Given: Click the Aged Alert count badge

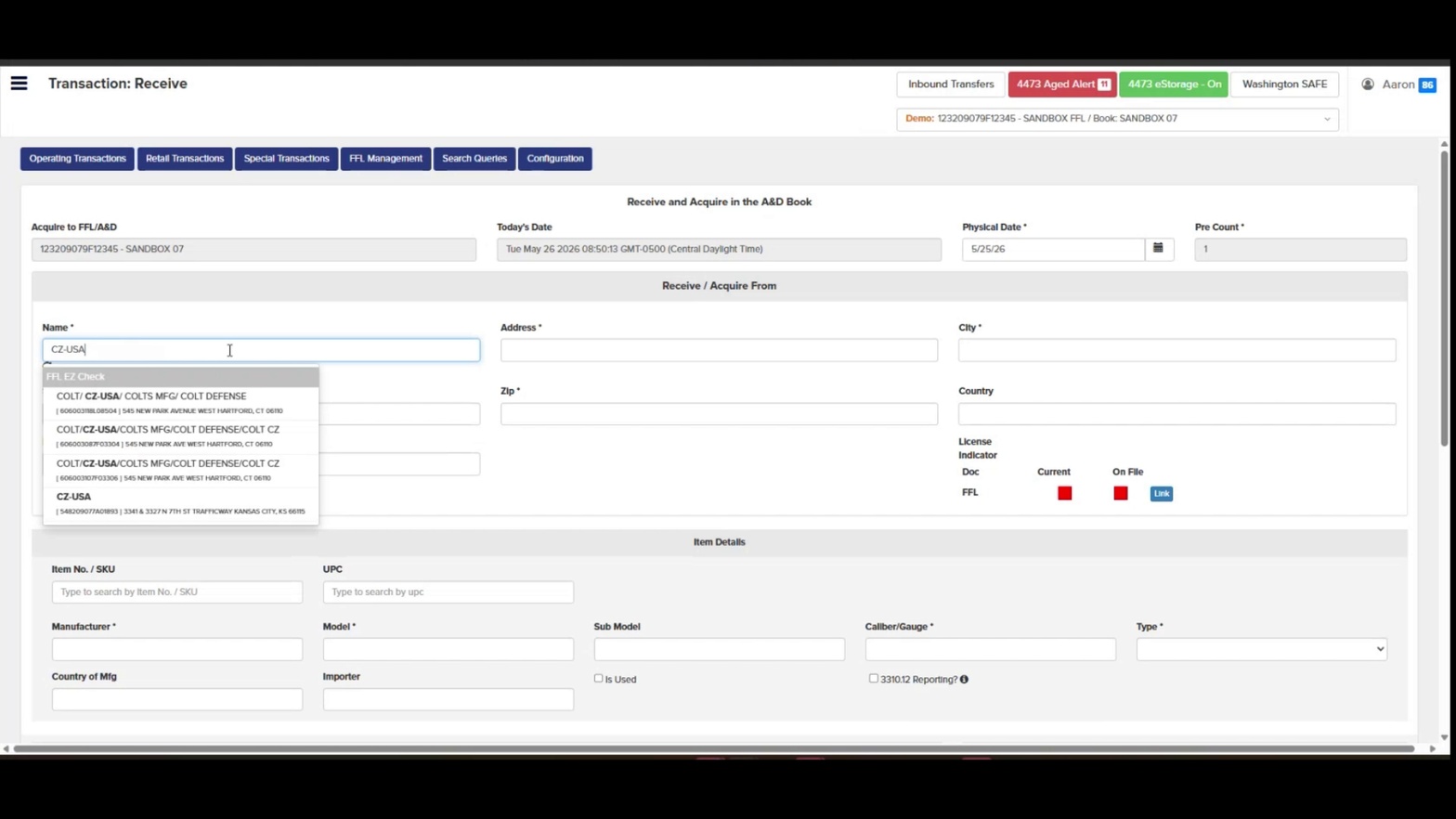Looking at the screenshot, I should click(x=1104, y=84).
